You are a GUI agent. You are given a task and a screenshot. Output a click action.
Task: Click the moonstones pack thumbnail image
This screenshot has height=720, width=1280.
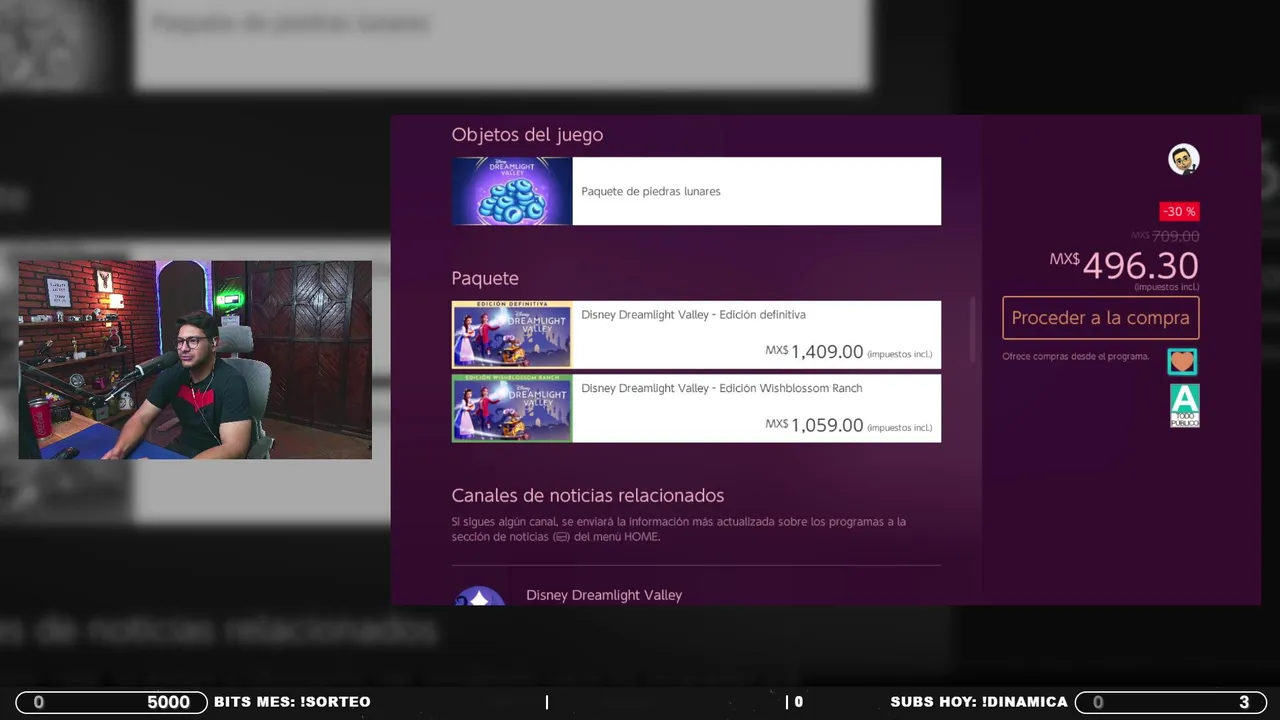point(512,191)
